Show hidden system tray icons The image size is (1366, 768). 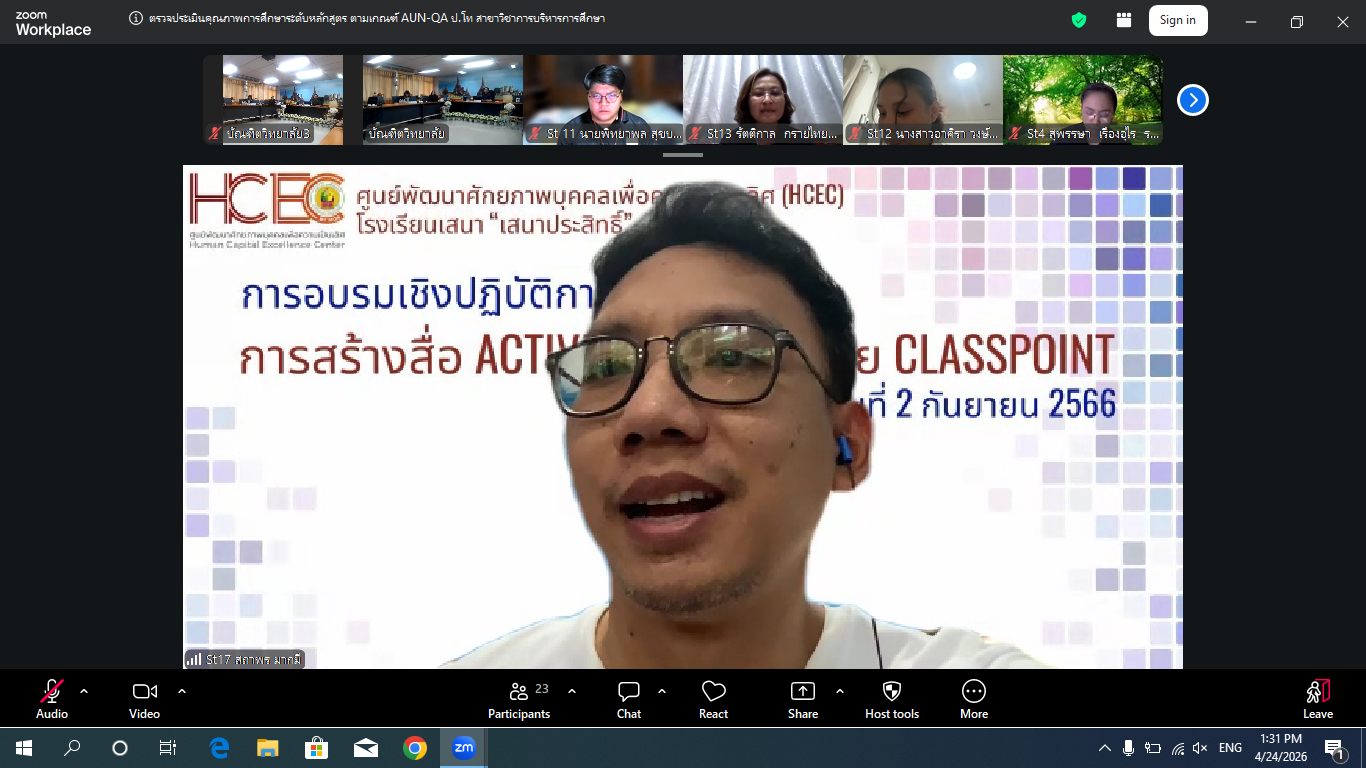pyautogui.click(x=1105, y=748)
